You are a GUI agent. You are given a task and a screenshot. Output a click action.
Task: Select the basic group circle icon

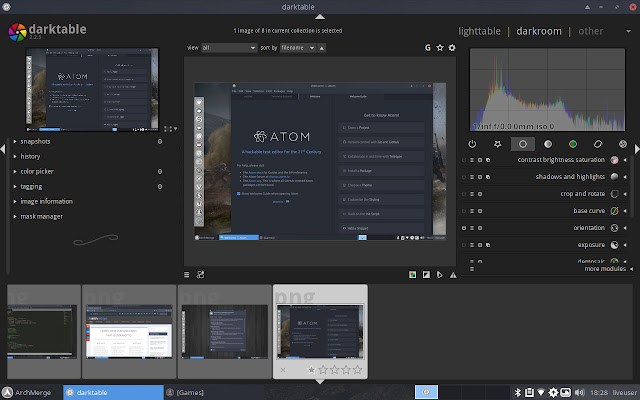(522, 144)
